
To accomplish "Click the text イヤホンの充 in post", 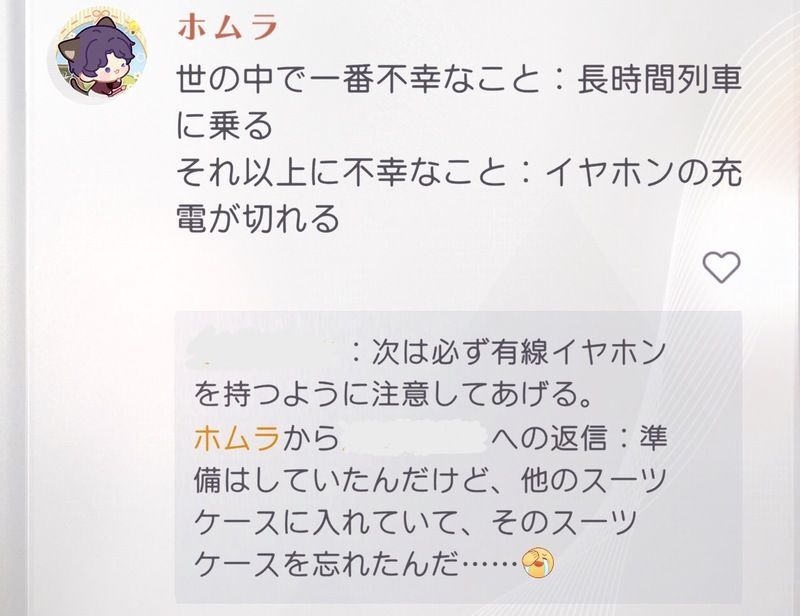I will [x=644, y=173].
